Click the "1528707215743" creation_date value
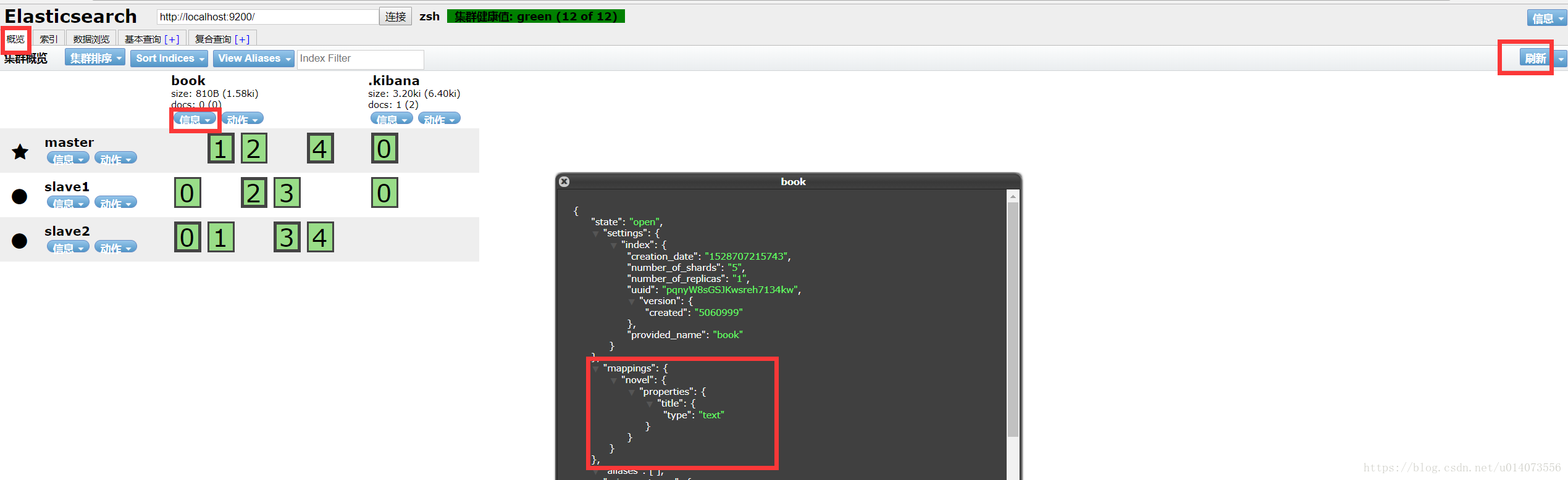This screenshot has height=480, width=1568. click(x=746, y=257)
